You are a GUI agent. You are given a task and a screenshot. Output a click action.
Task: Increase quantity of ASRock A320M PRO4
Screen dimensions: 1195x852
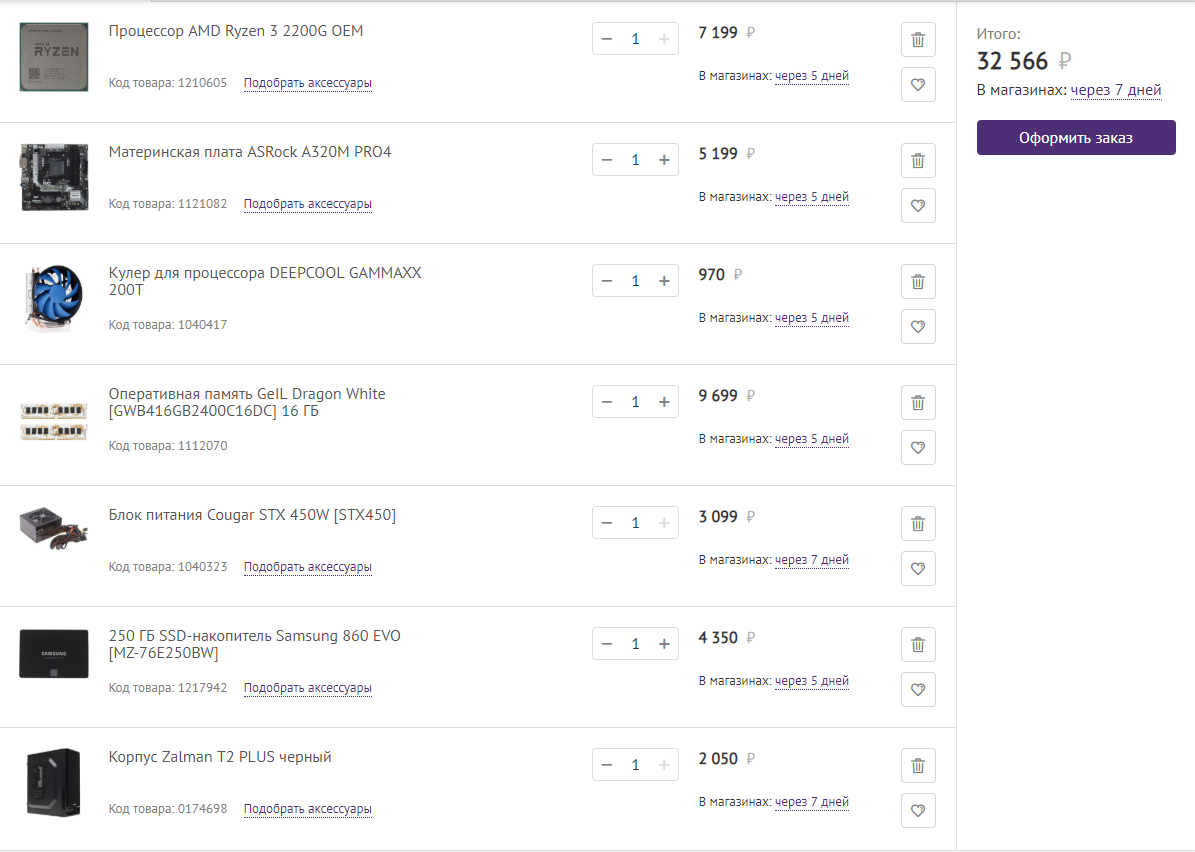point(664,160)
